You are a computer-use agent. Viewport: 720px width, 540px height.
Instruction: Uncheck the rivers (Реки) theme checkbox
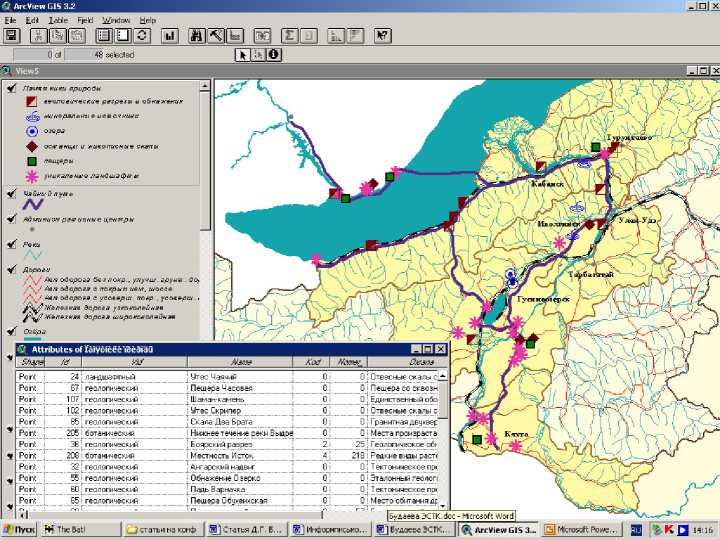(11, 243)
